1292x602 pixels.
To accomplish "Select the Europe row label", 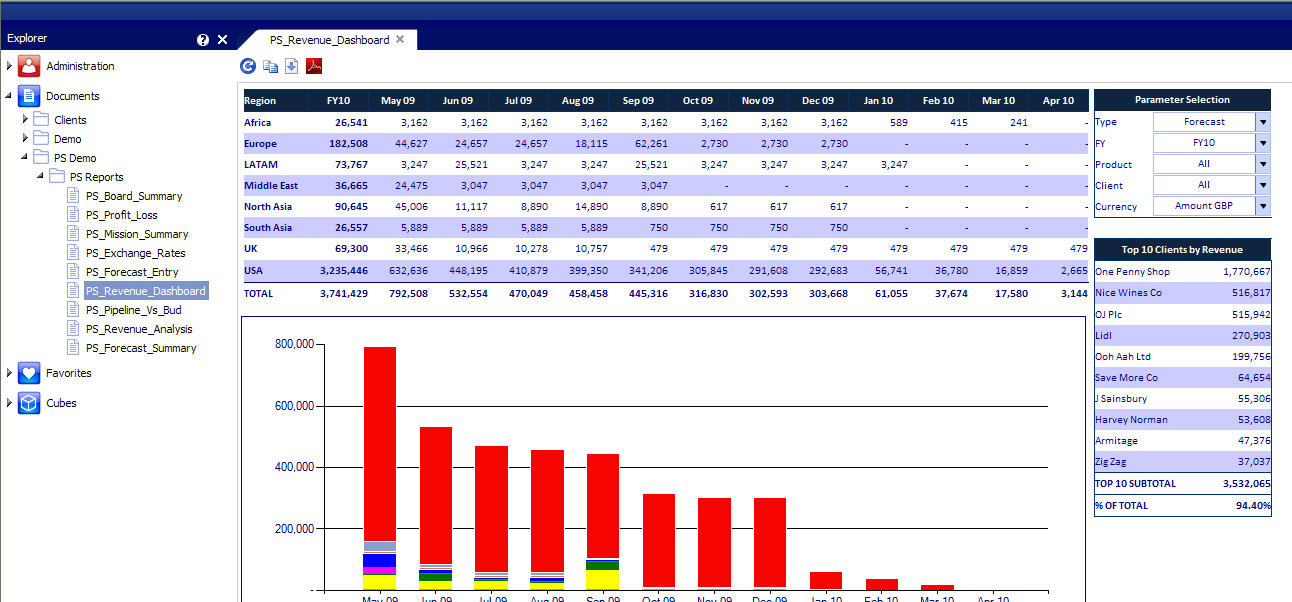I will pyautogui.click(x=261, y=143).
